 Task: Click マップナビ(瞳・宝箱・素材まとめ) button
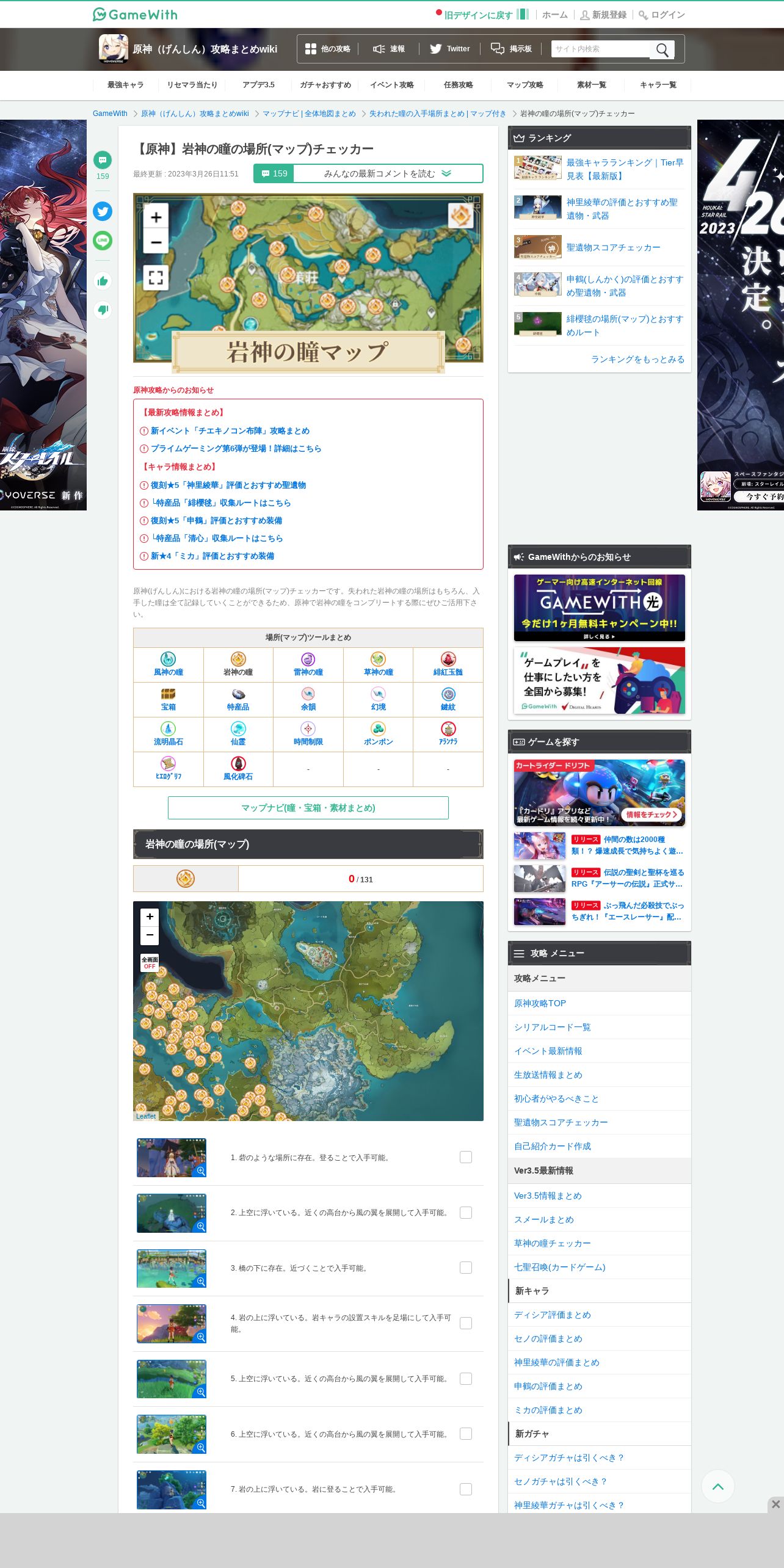click(308, 808)
